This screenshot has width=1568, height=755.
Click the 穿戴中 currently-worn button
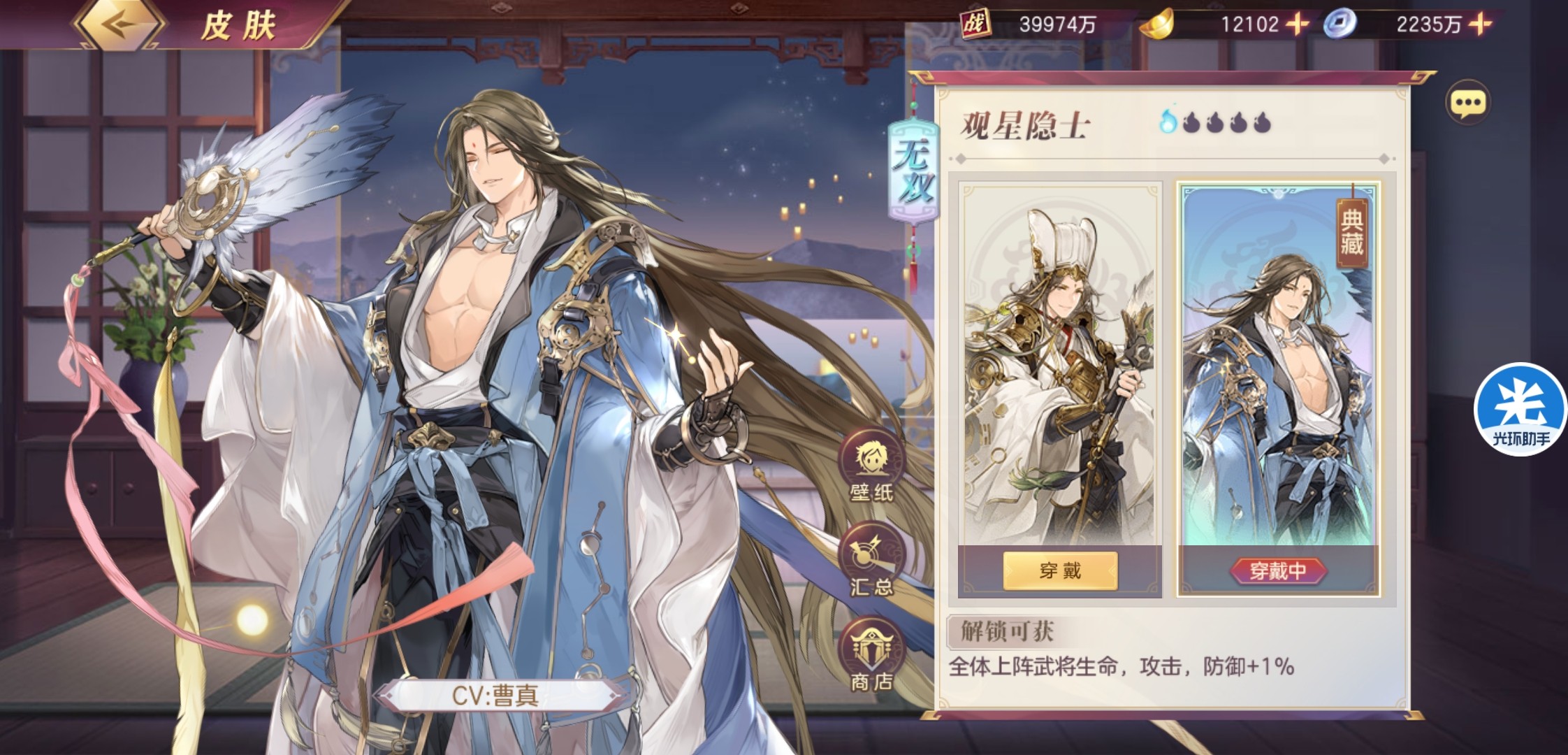coord(1278,571)
